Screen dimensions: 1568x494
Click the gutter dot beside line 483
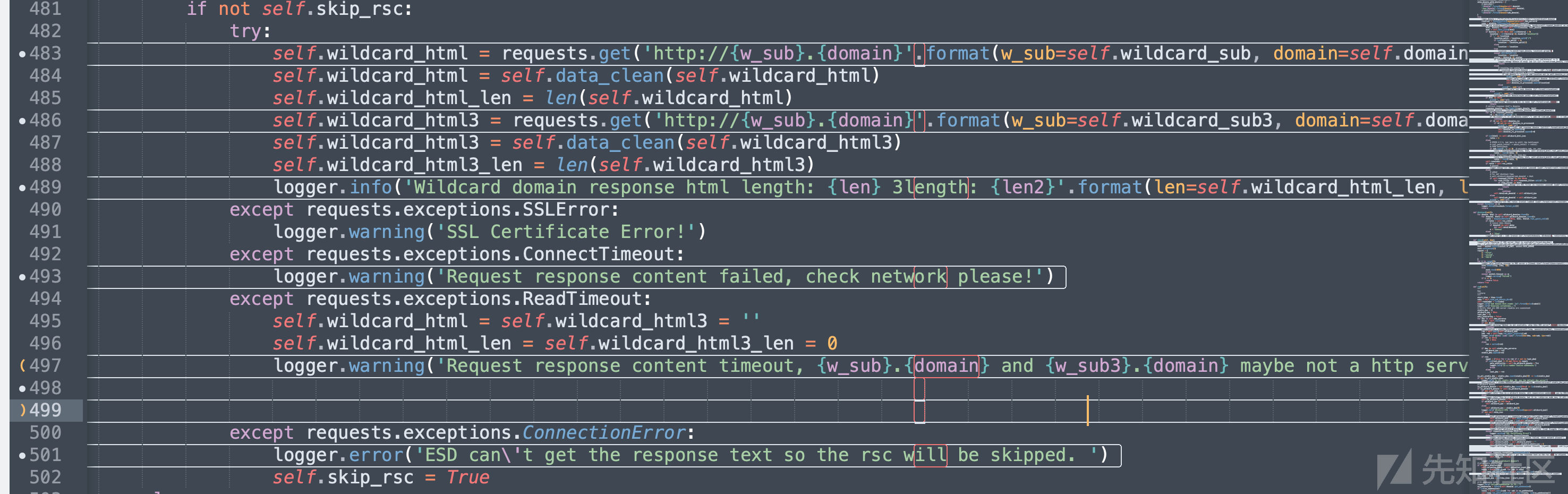tap(22, 54)
